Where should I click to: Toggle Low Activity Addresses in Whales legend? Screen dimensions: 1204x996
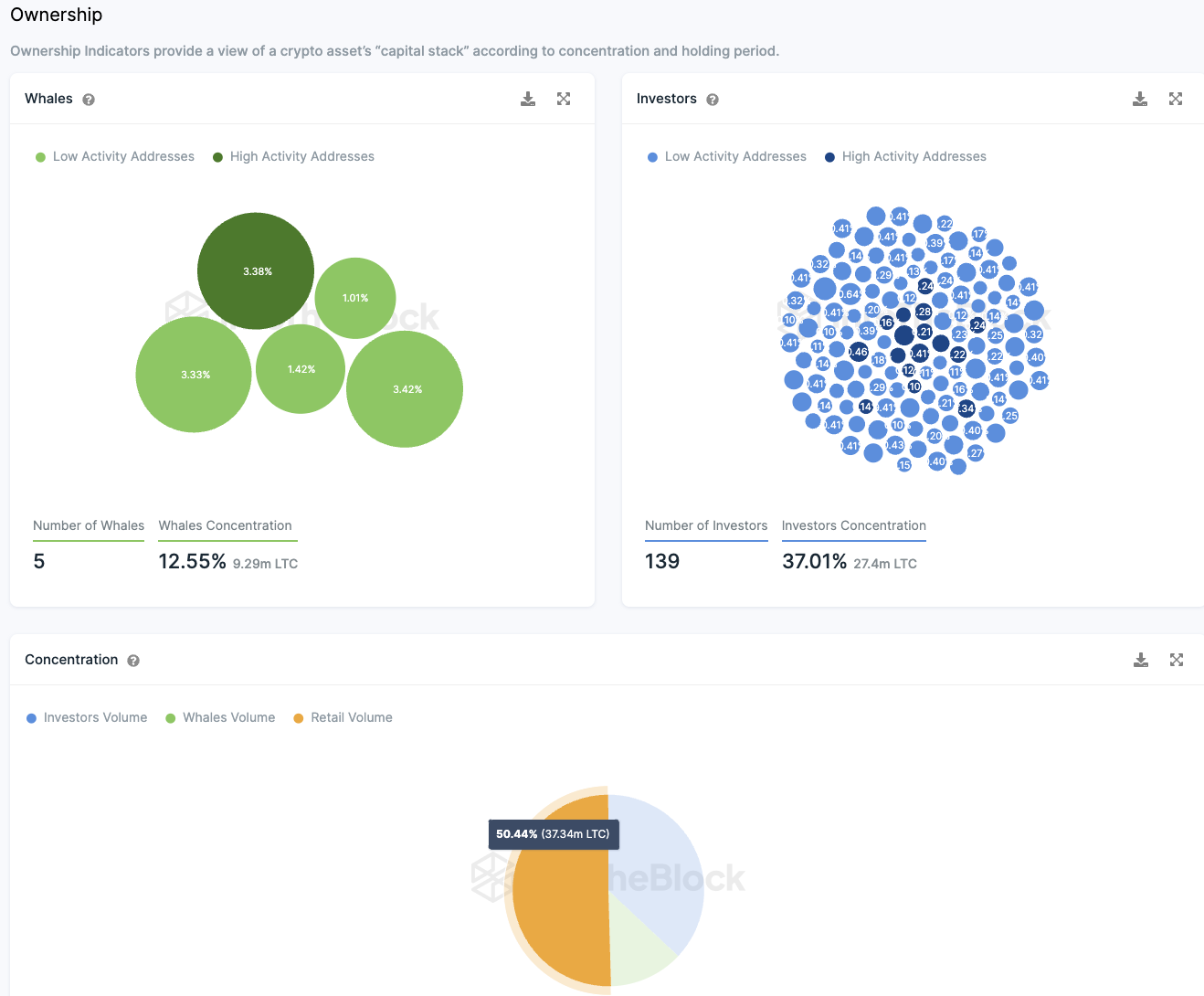point(115,157)
